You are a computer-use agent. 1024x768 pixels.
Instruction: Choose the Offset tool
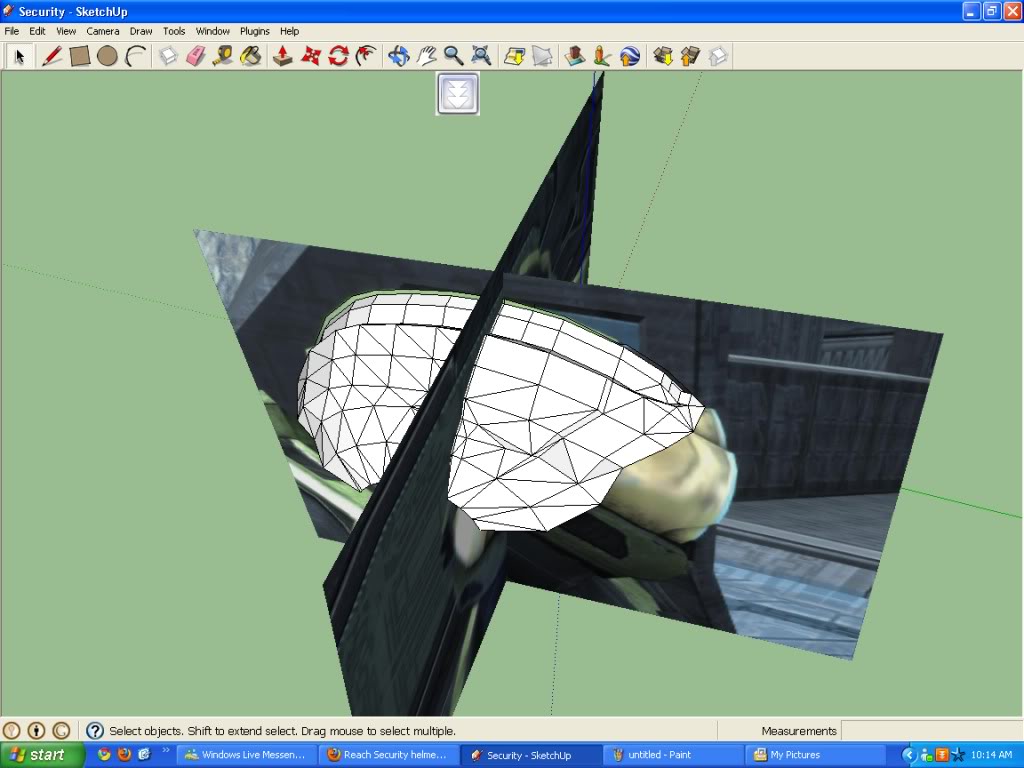click(x=366, y=56)
